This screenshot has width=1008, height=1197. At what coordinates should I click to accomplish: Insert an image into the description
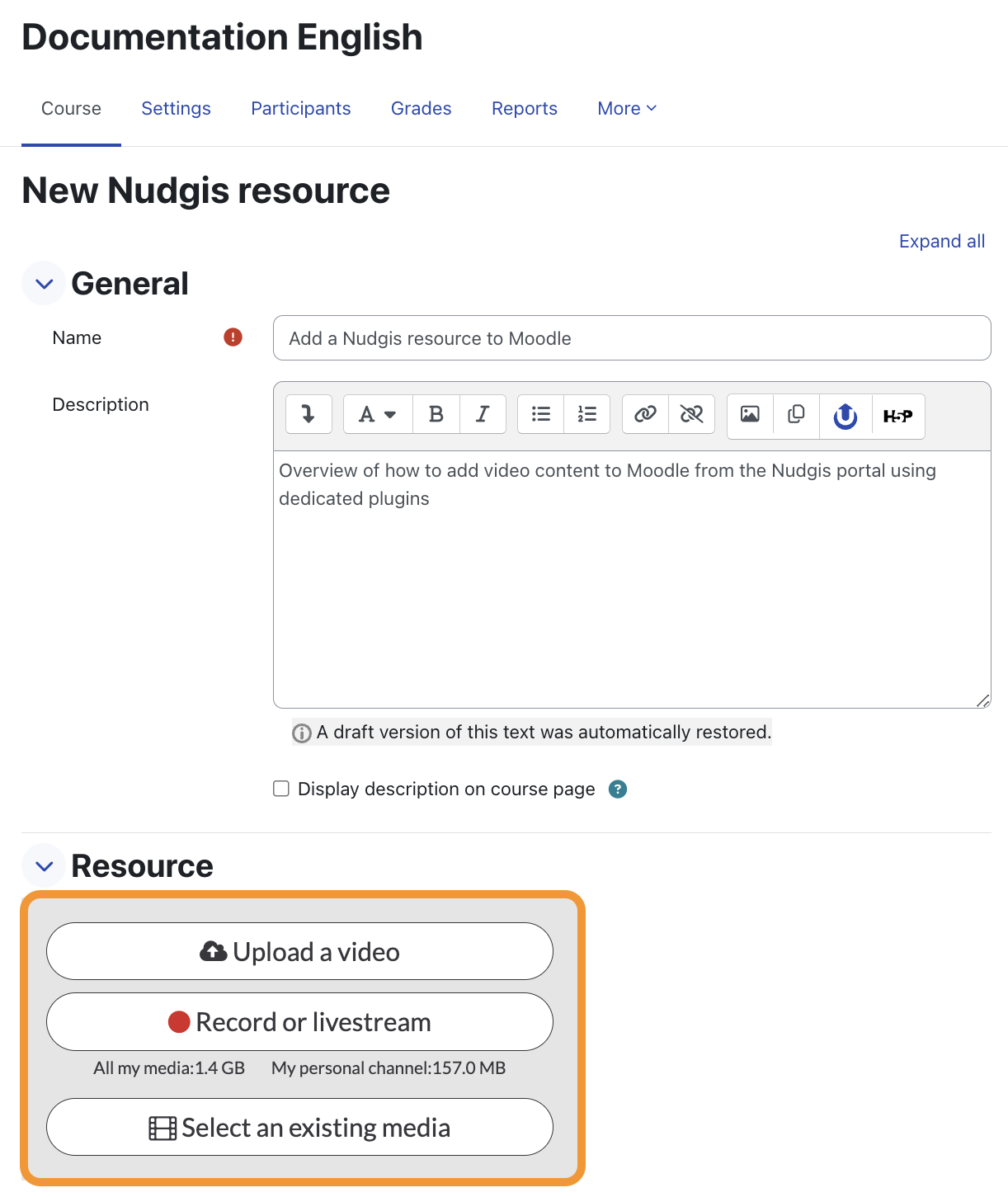tap(750, 414)
